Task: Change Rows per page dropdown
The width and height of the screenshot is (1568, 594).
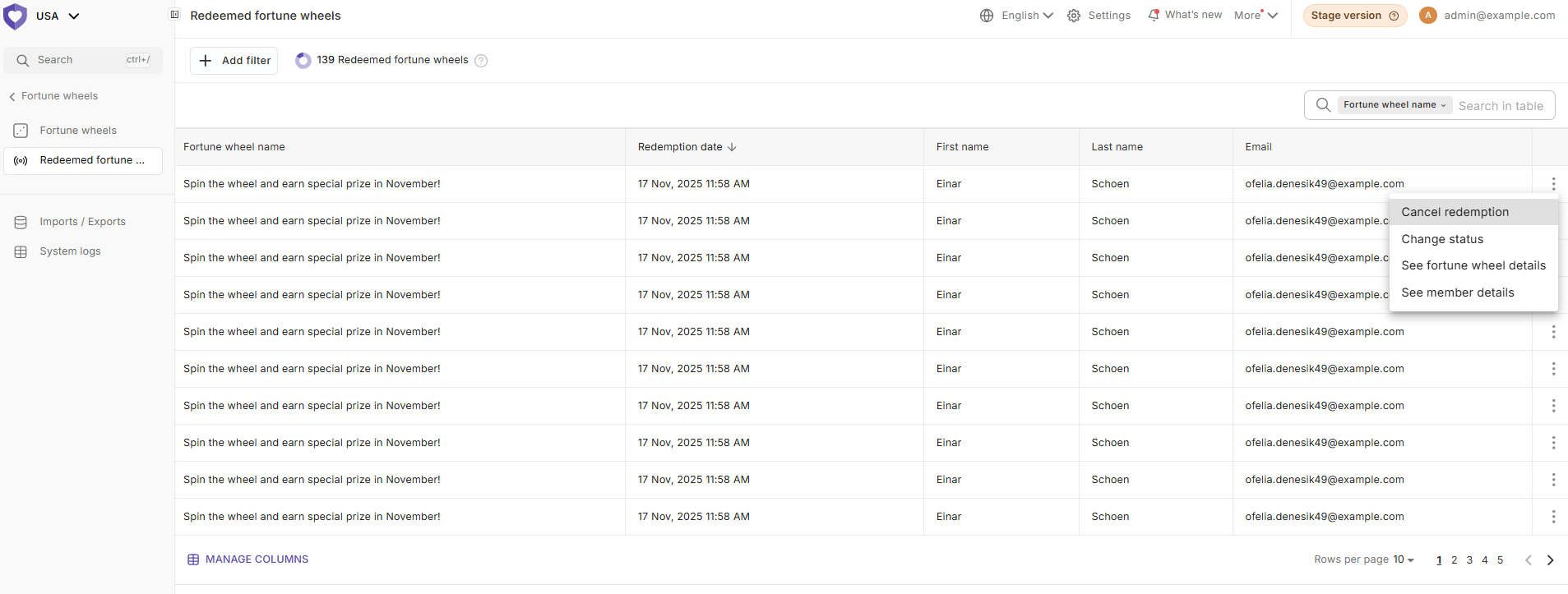Action: point(1403,559)
